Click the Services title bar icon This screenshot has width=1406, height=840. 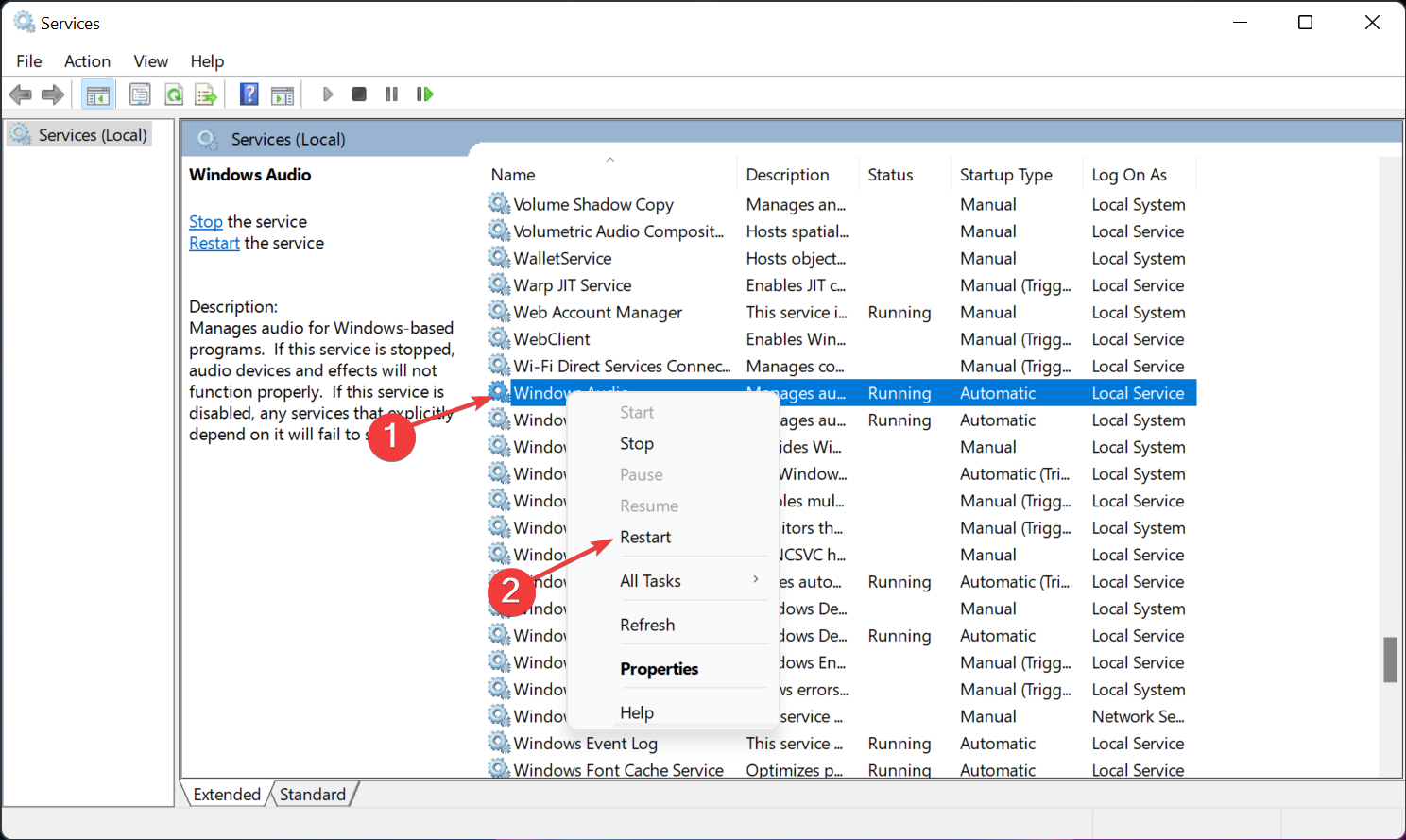click(24, 22)
